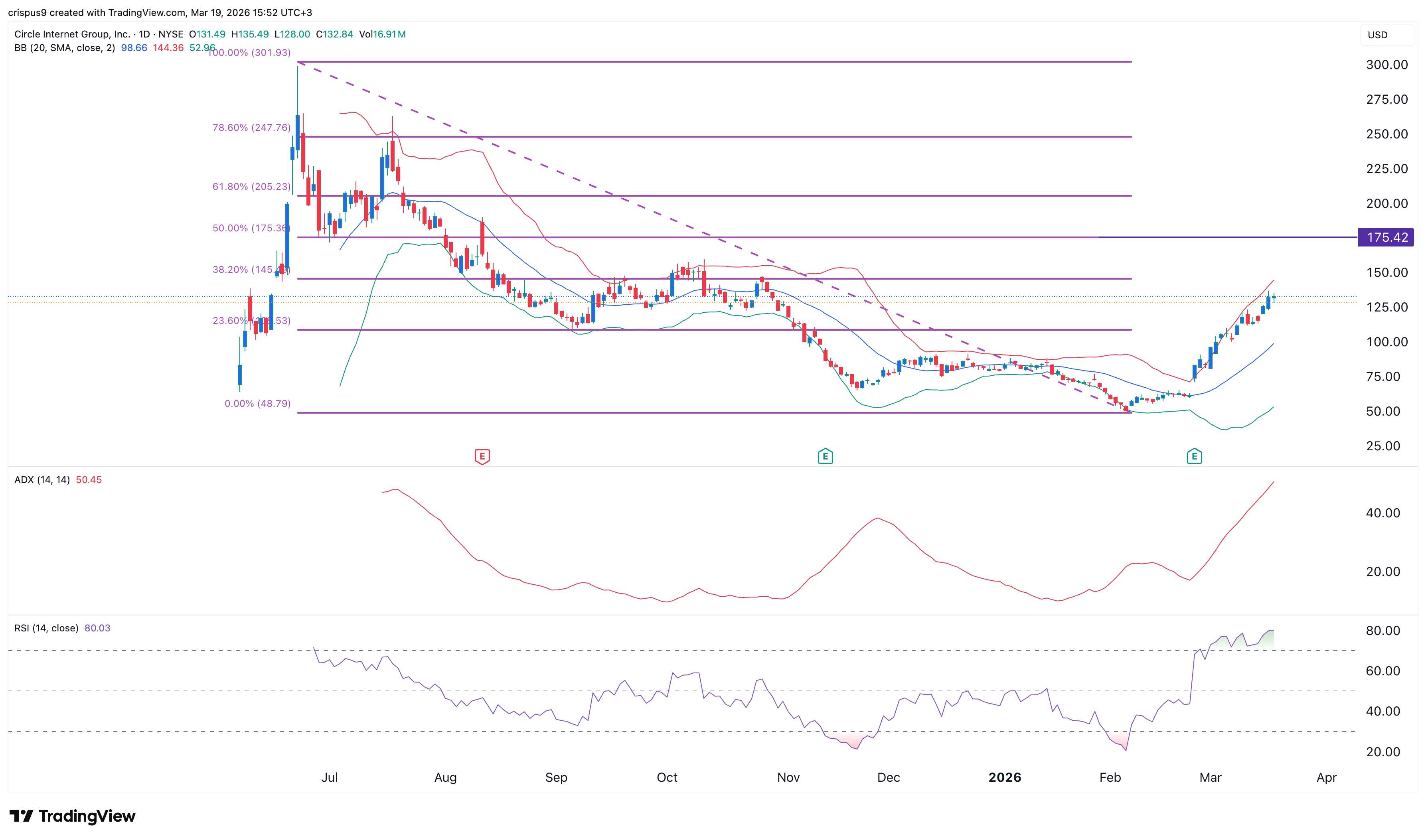
Task: Click the green earnings marker near November
Action: [825, 456]
